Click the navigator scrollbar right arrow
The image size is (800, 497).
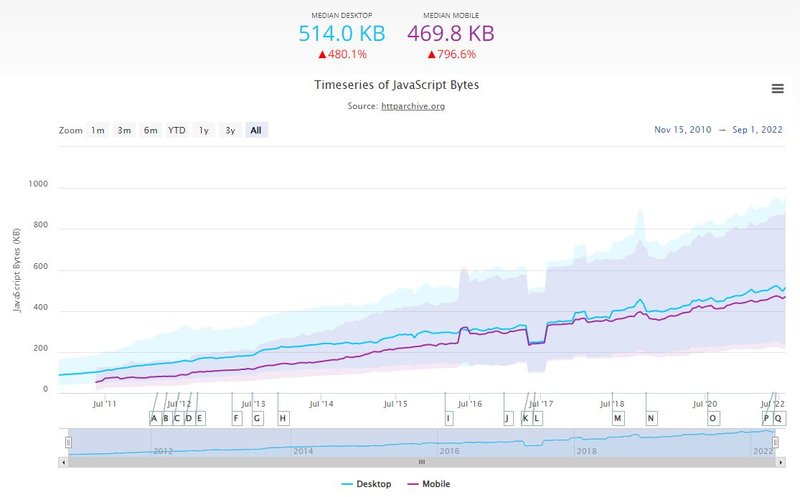pyautogui.click(x=781, y=462)
